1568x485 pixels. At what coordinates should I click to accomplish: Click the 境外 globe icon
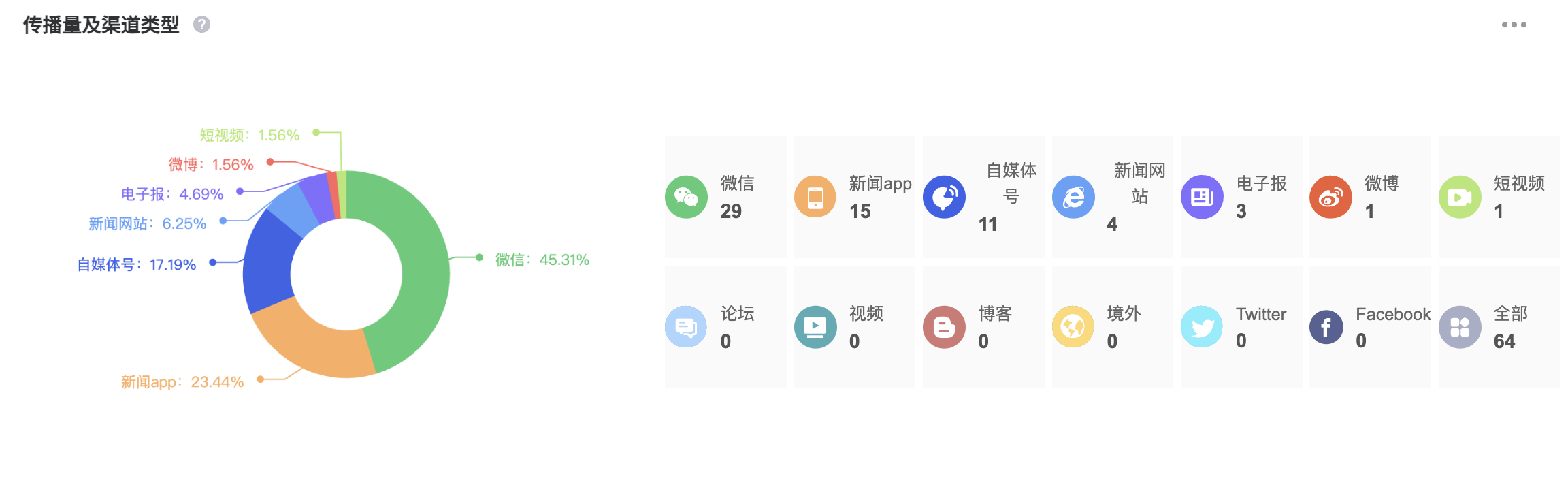point(1073,327)
